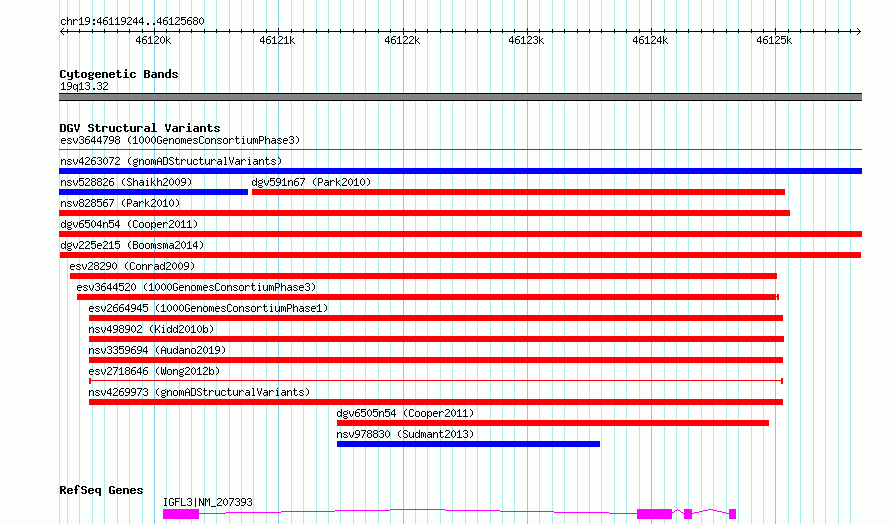
Task: Click the chr19:46119244..46125680 coordinates text
Action: tap(132, 21)
